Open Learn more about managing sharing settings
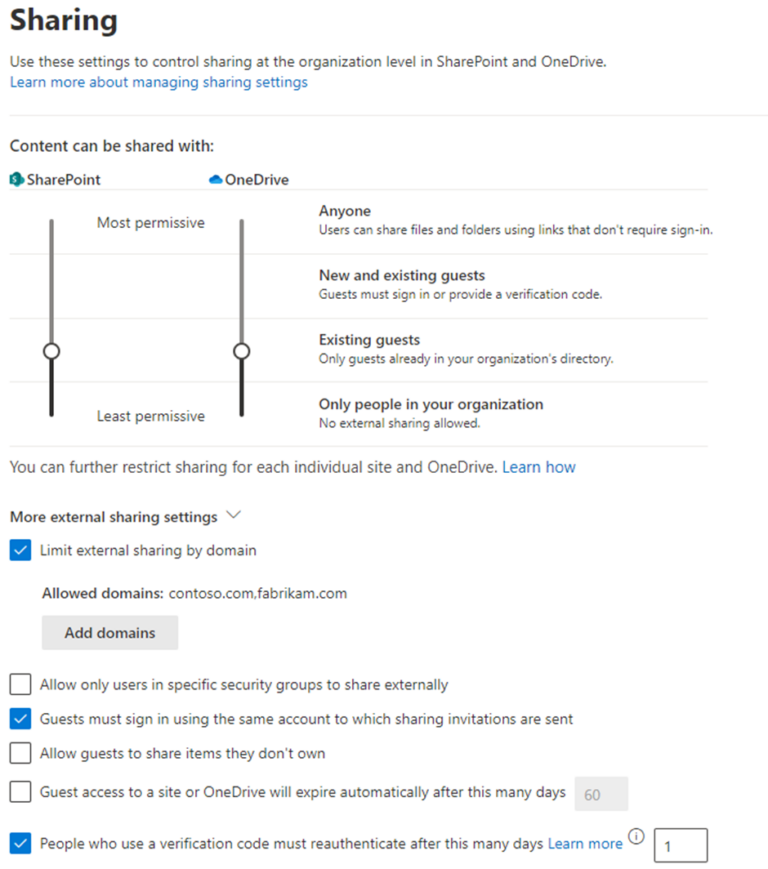 (159, 82)
